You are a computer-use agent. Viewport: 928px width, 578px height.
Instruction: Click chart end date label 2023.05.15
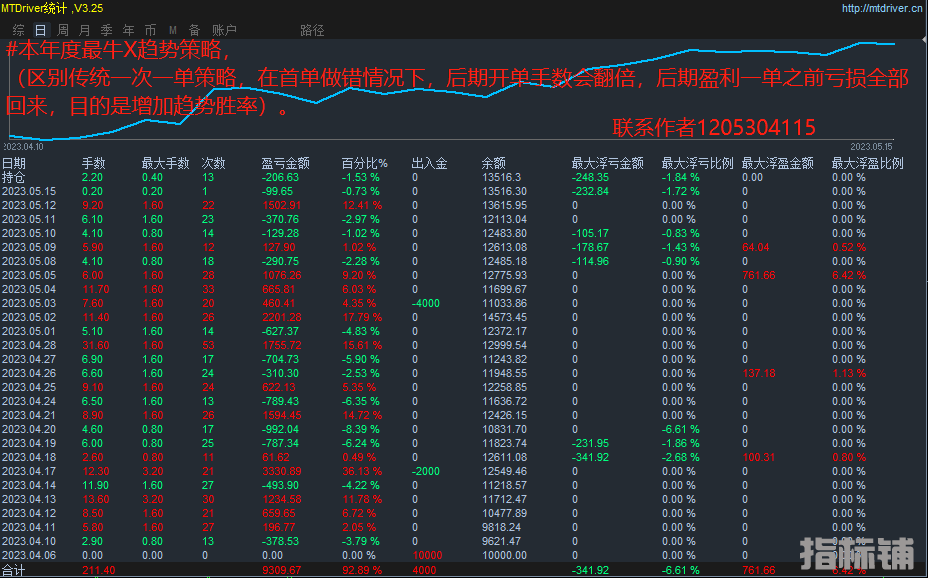pos(871,147)
